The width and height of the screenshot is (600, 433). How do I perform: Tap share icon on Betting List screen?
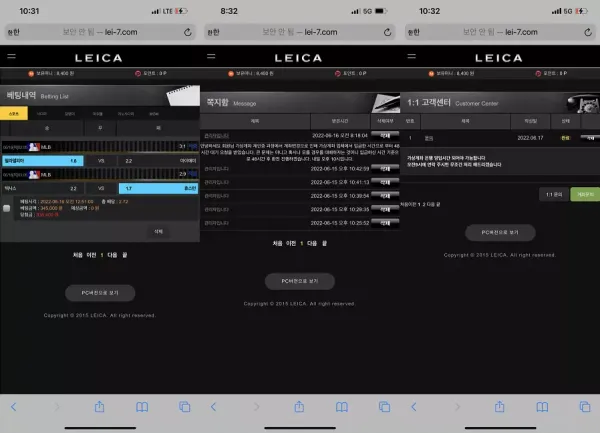99,406
